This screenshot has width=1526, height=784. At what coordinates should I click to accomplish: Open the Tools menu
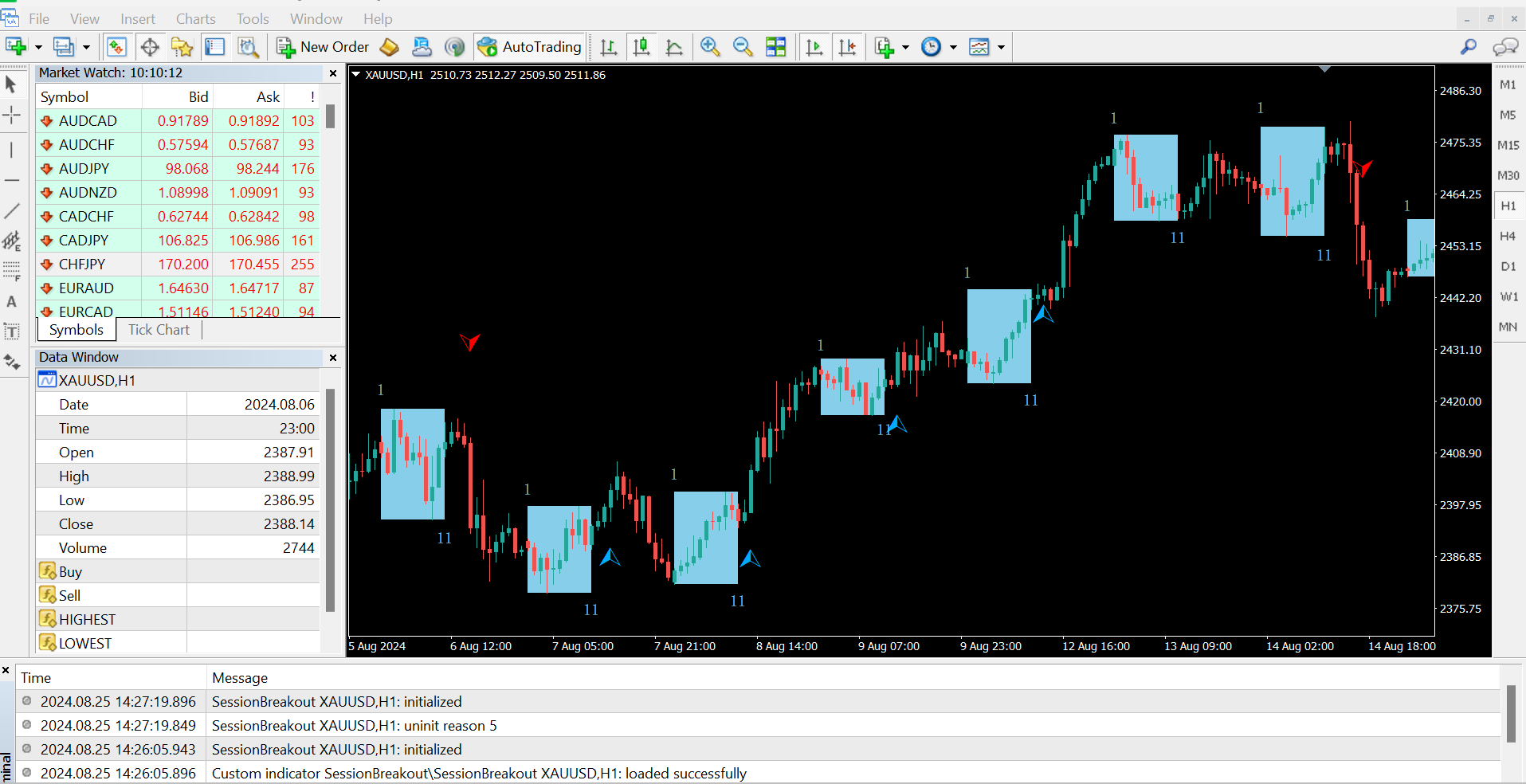tap(253, 18)
